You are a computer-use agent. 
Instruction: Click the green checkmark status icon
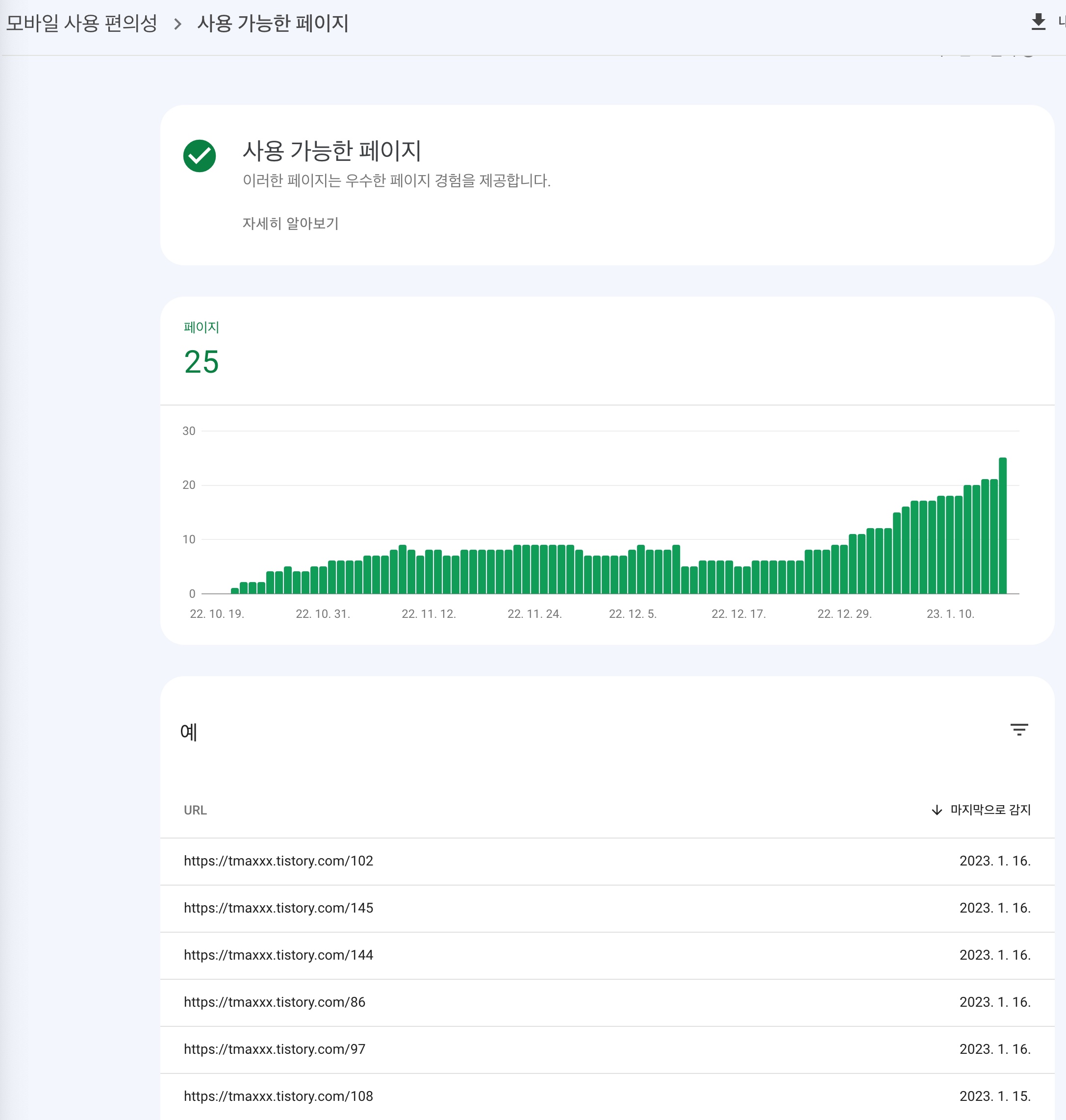(200, 156)
